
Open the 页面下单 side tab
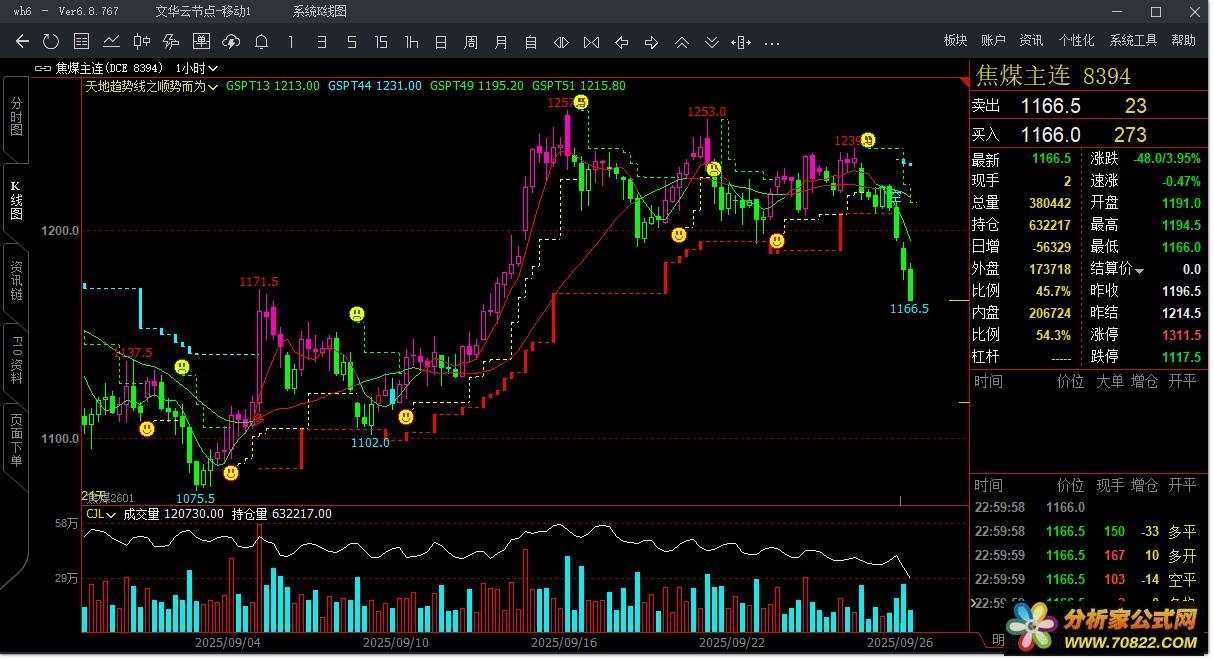point(16,441)
